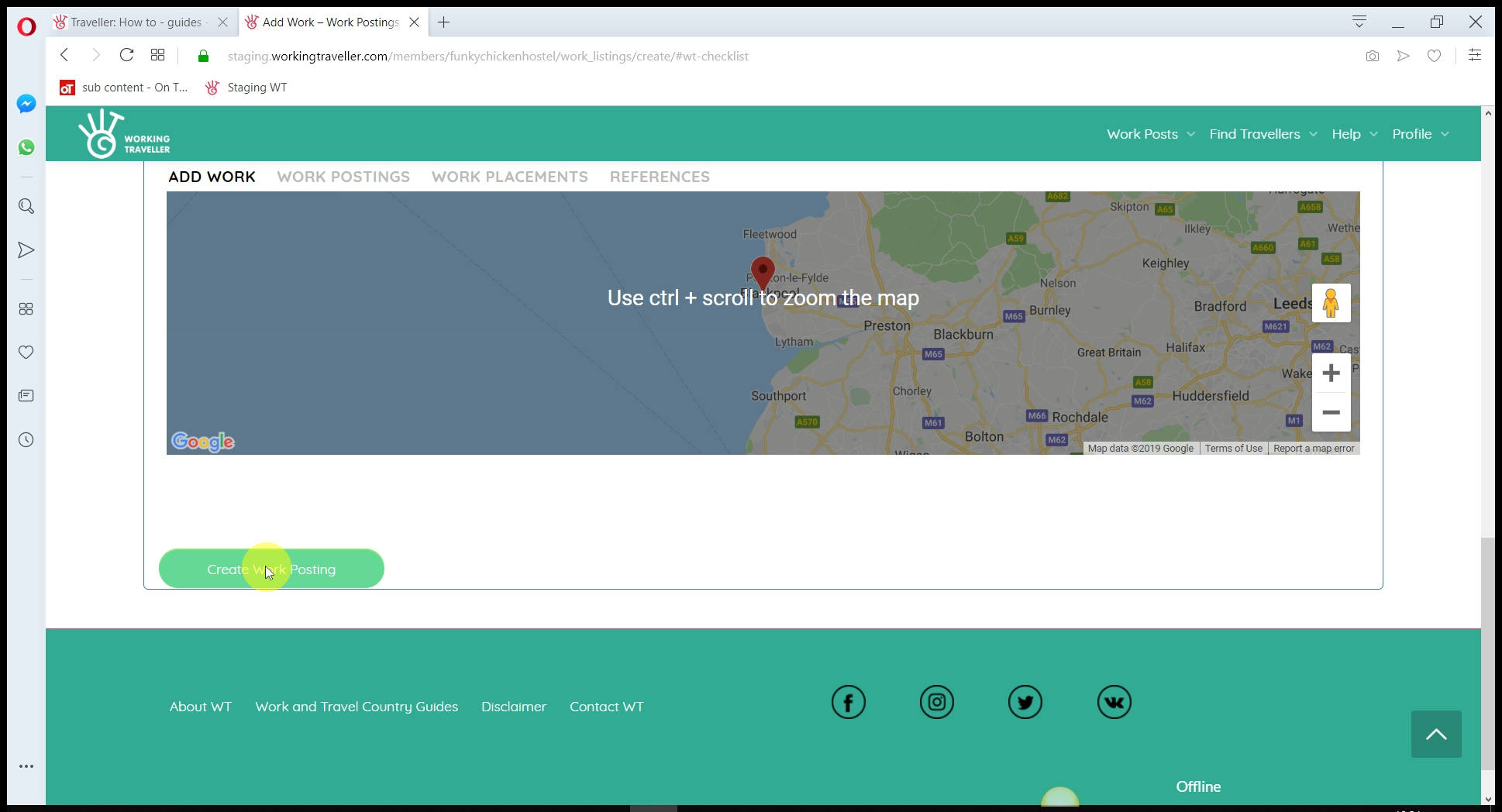This screenshot has height=812, width=1502.
Task: Open the Instagram footer link
Action: 936,703
